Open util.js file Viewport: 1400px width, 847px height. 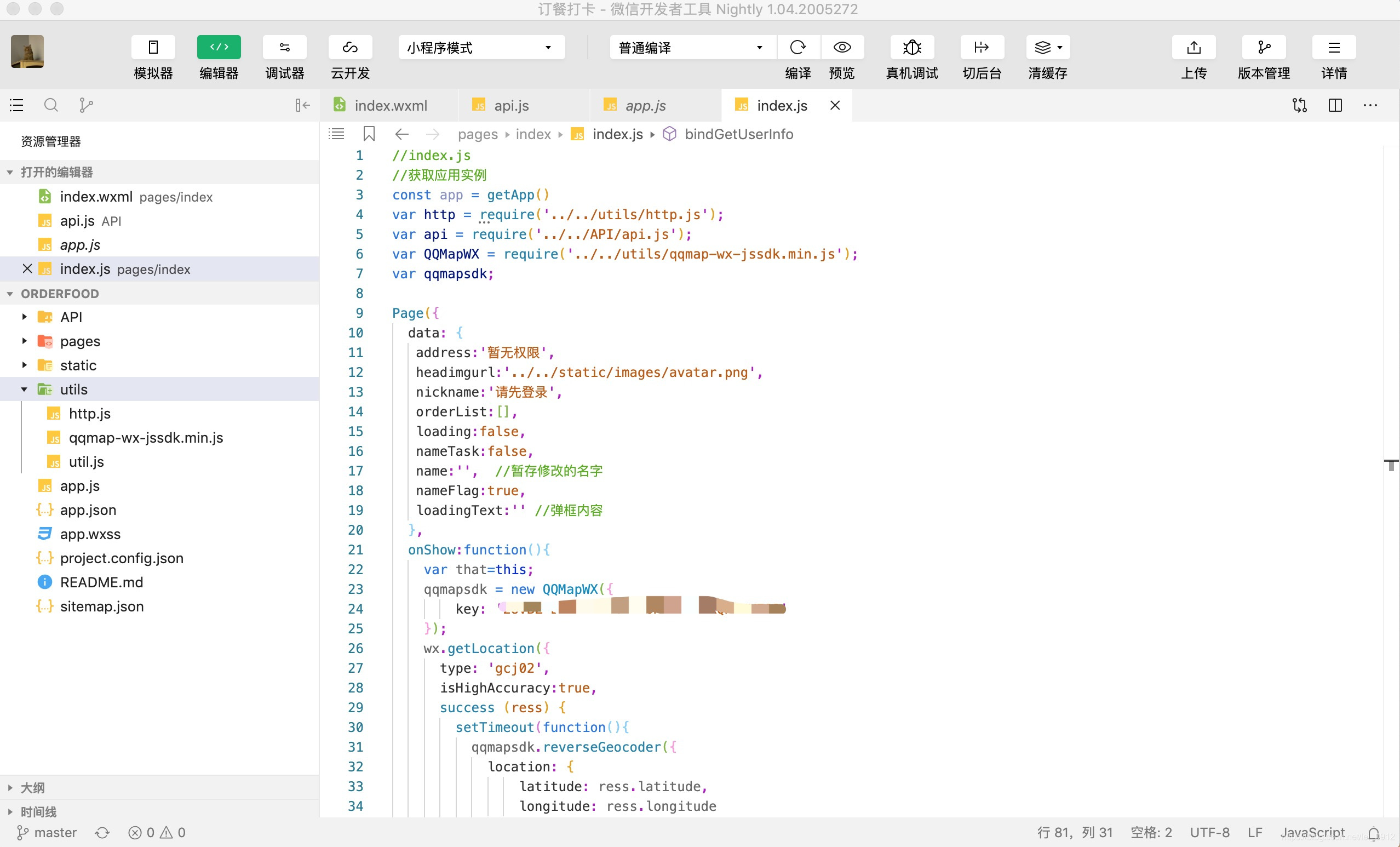coord(159,462)
